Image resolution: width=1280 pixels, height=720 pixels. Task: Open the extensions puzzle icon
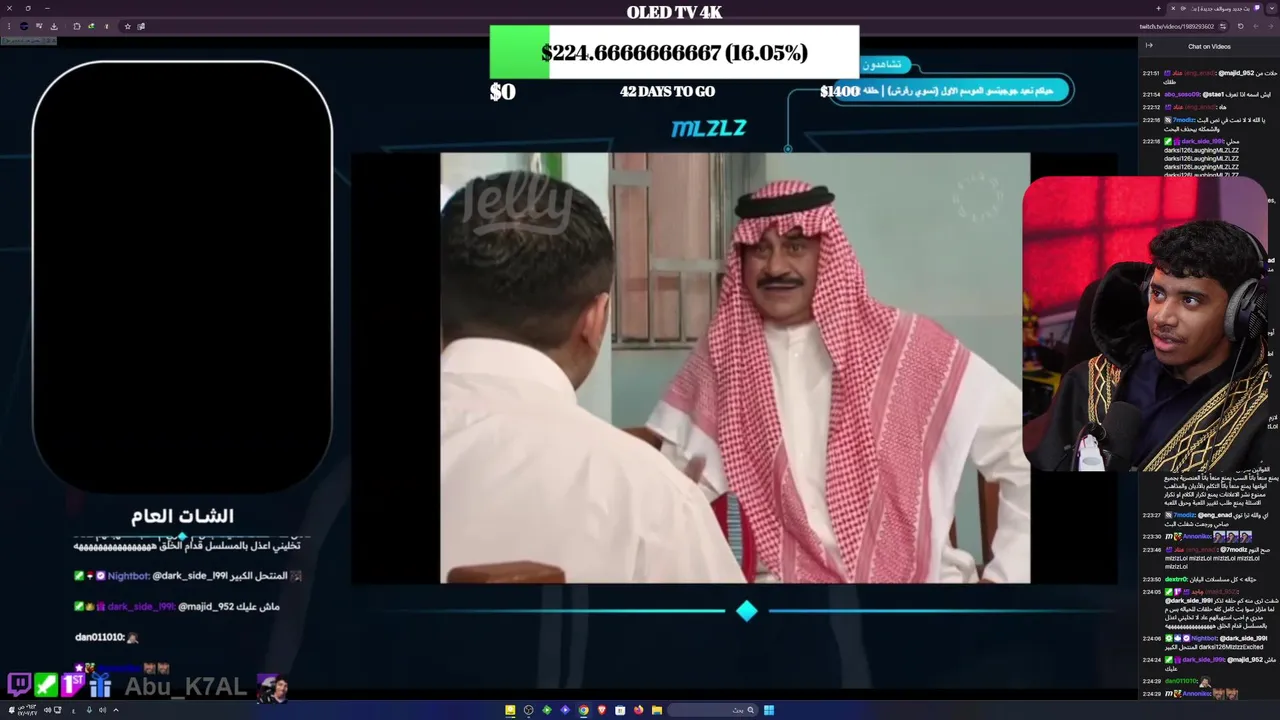coord(76,26)
